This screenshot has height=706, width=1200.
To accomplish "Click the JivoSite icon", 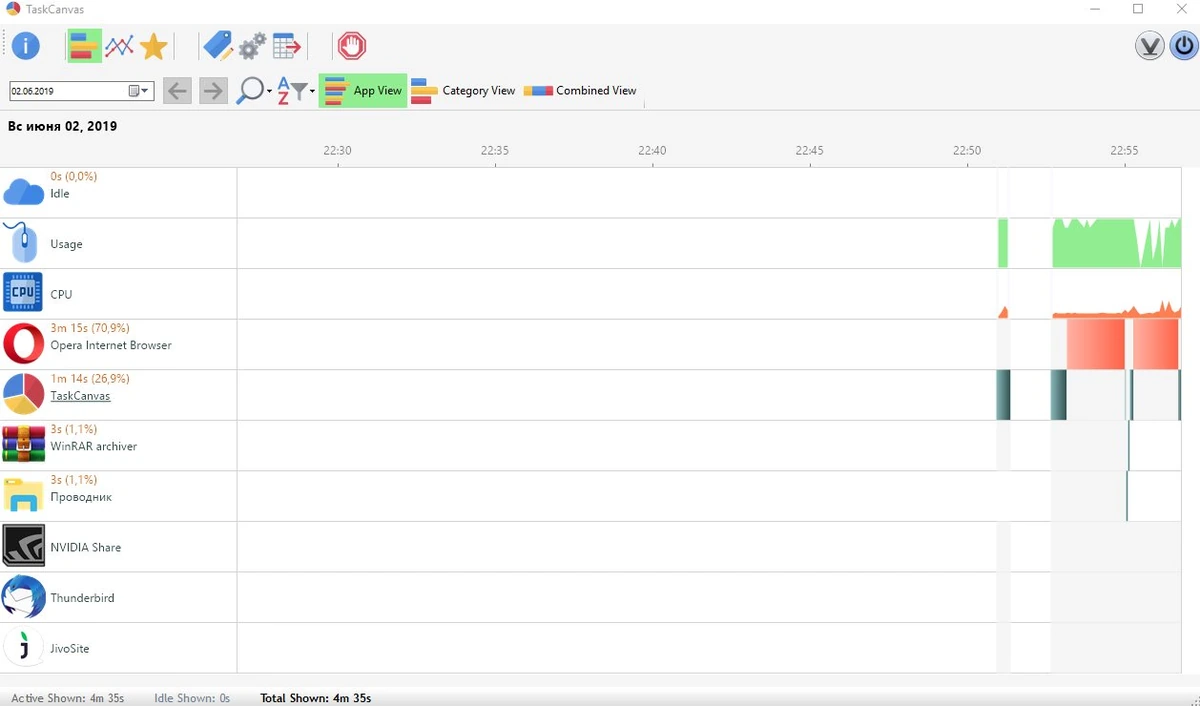I will [x=23, y=648].
